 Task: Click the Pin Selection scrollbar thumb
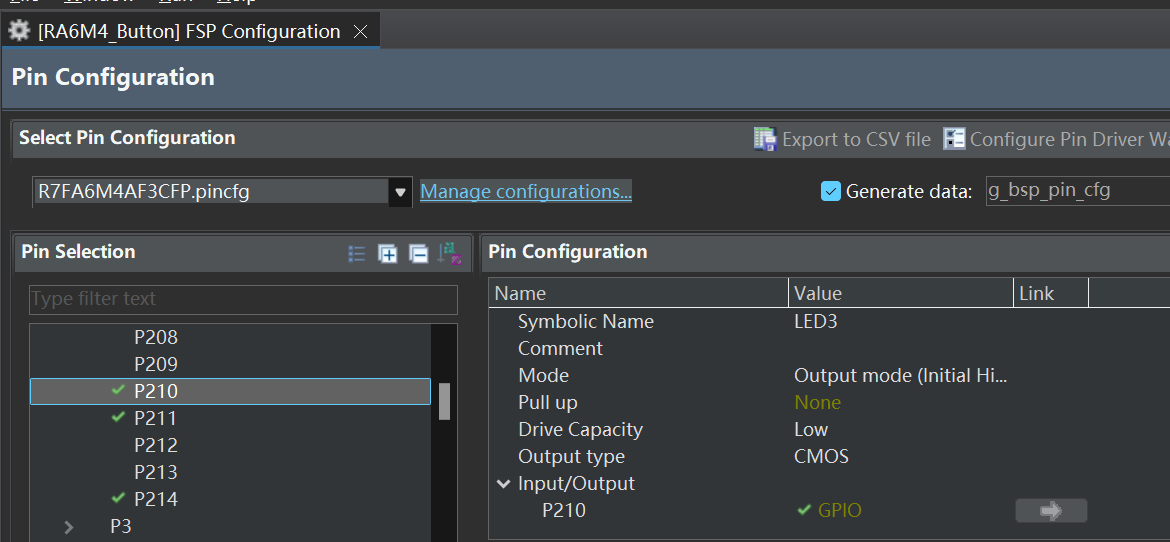point(444,402)
